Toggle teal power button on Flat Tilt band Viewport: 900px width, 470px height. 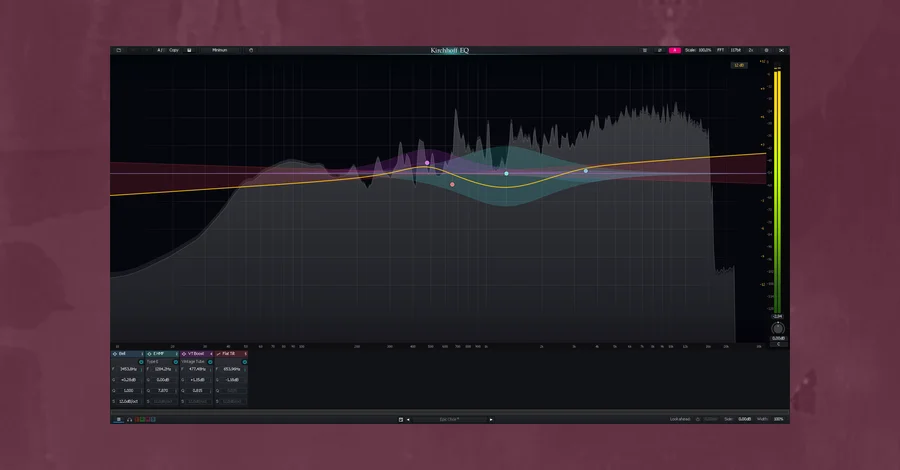tap(245, 362)
